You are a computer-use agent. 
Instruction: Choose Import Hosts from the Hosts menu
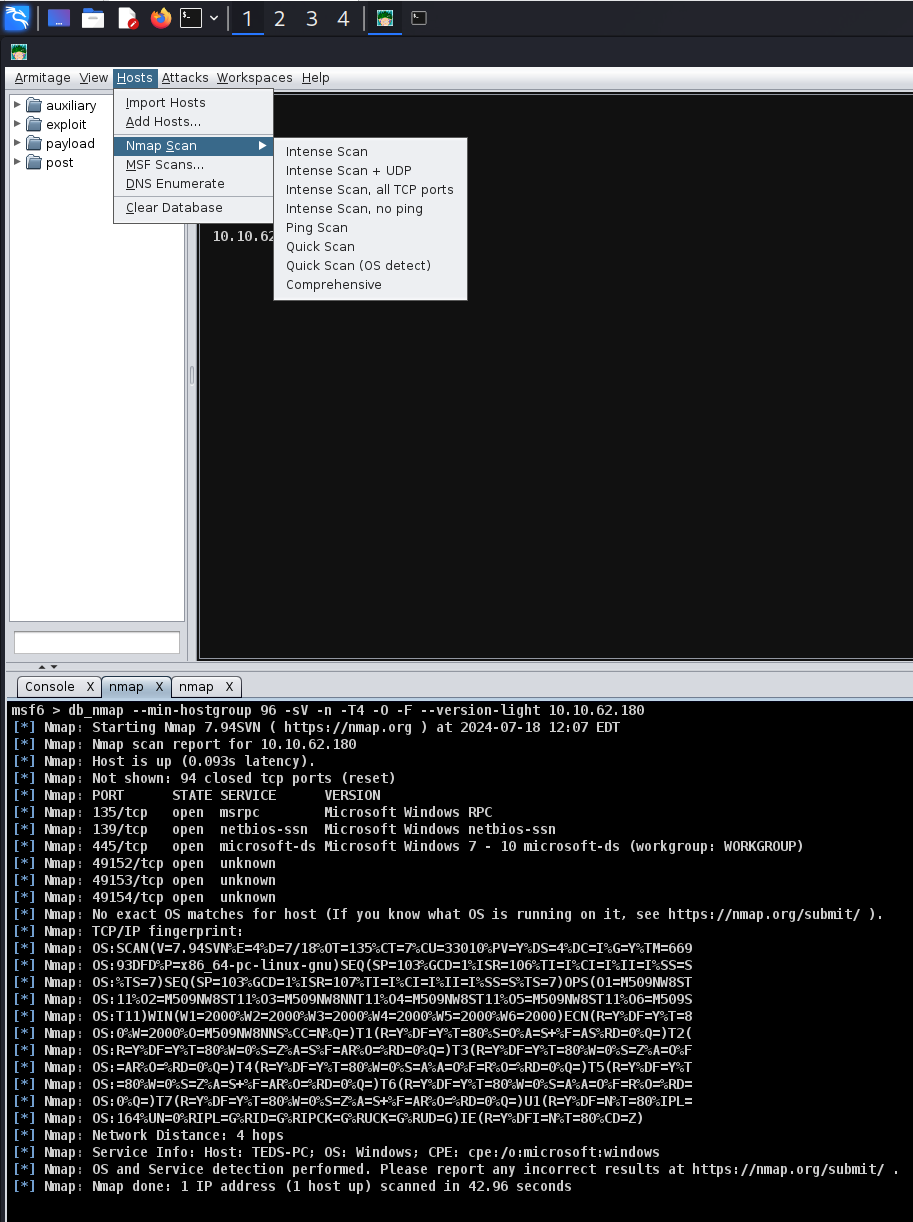pyautogui.click(x=193, y=103)
